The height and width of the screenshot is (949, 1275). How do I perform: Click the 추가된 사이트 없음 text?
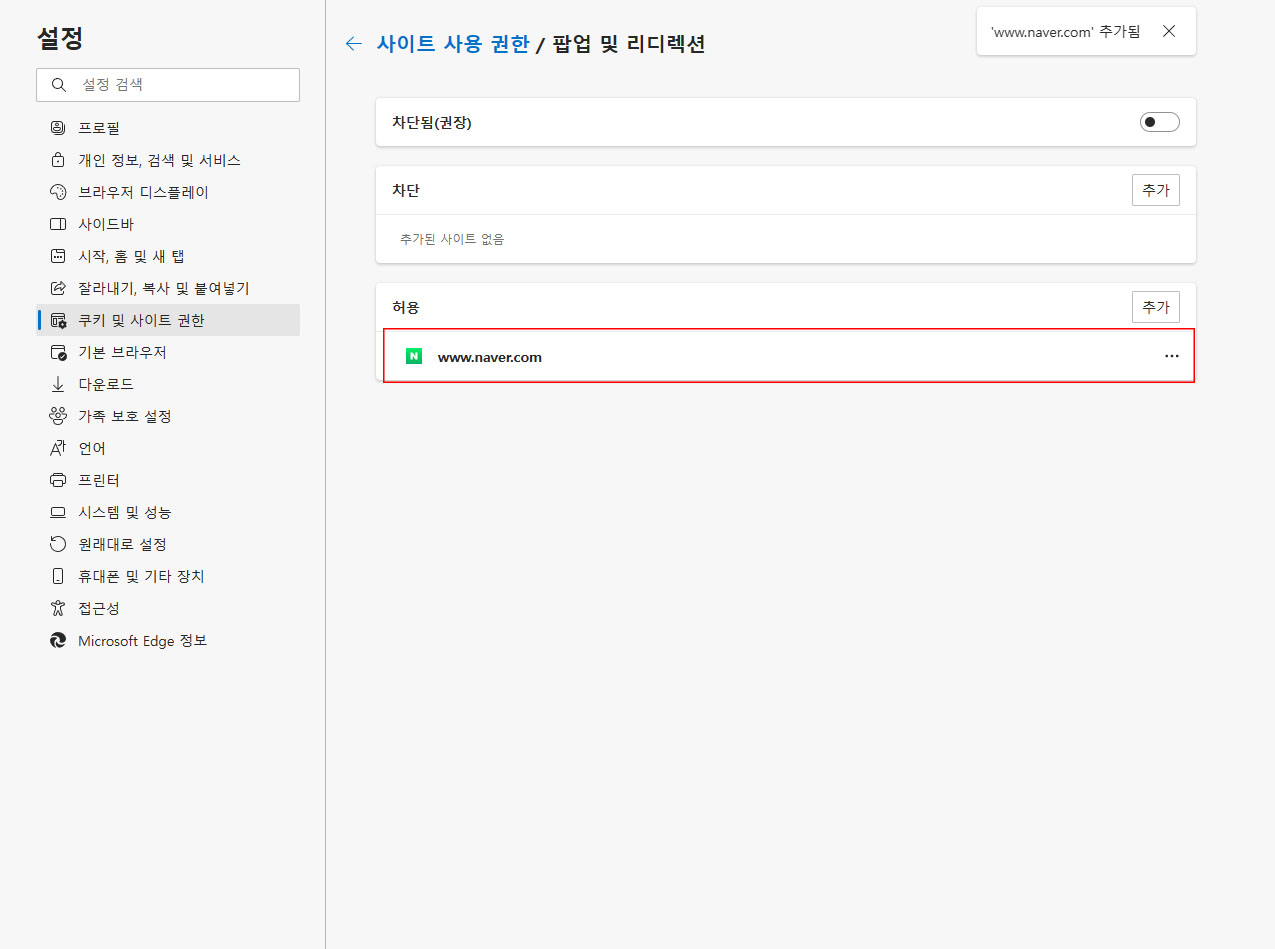tap(452, 239)
